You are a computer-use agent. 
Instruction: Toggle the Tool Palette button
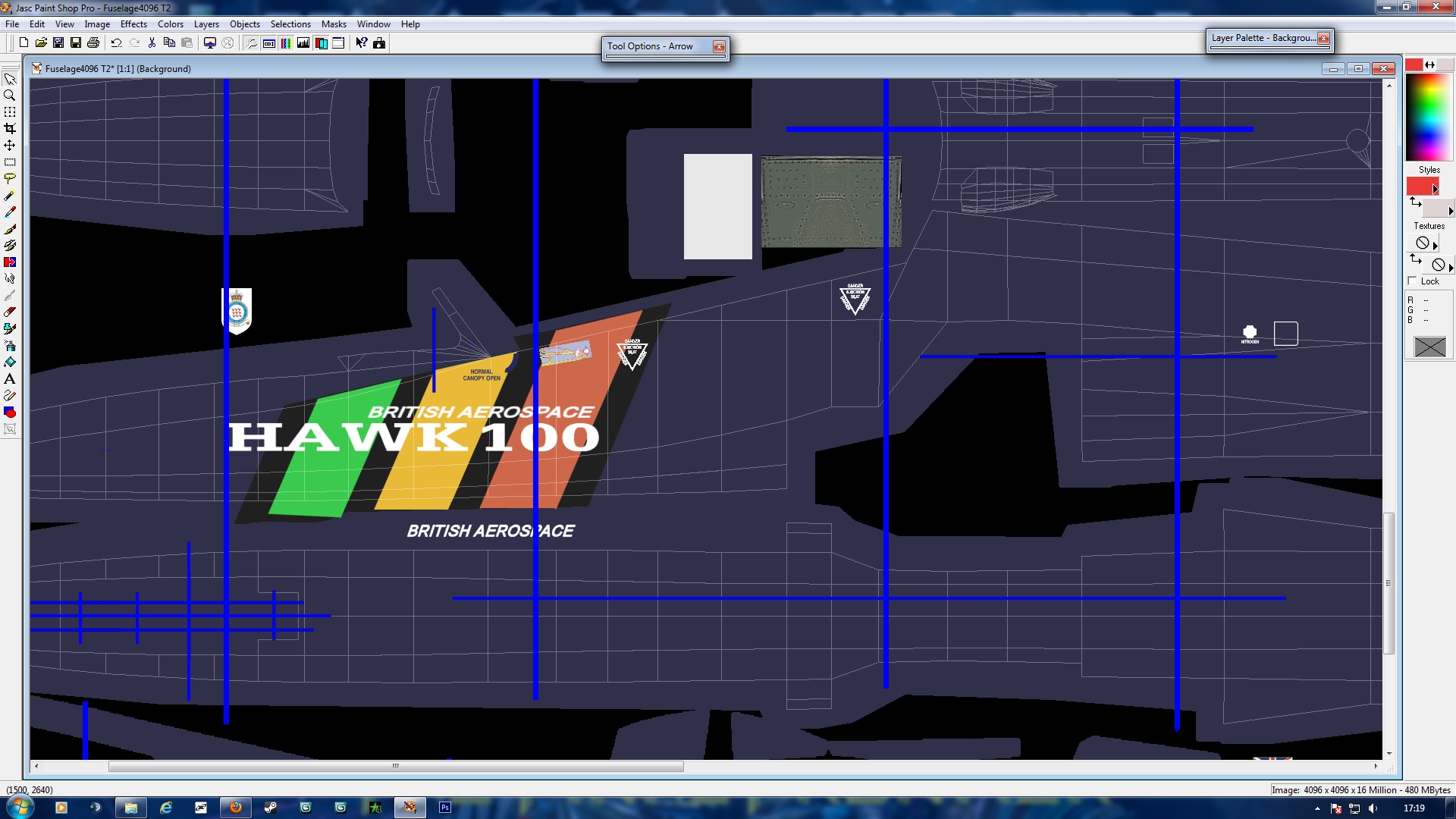tap(252, 43)
